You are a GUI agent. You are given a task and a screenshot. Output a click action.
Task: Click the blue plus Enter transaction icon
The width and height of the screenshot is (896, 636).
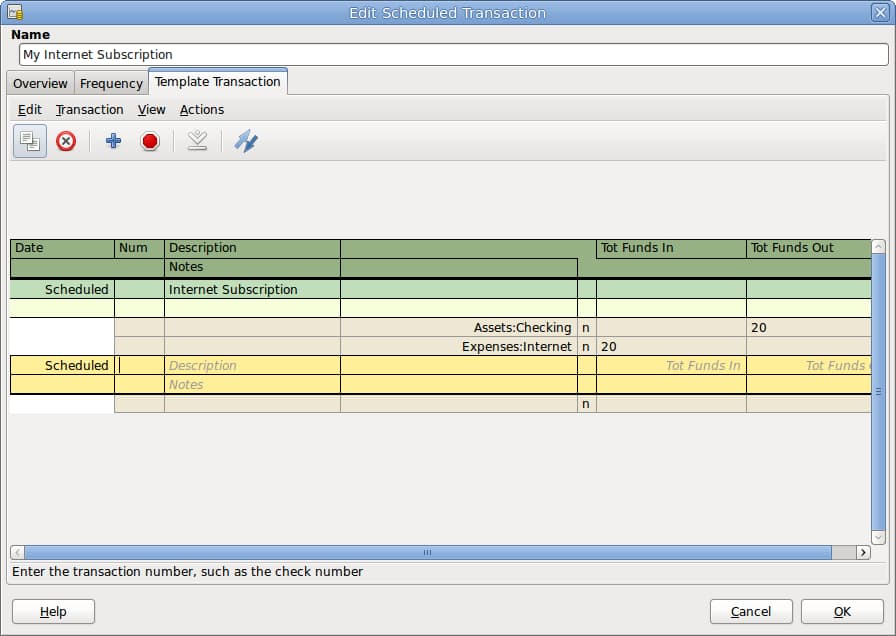coord(113,141)
